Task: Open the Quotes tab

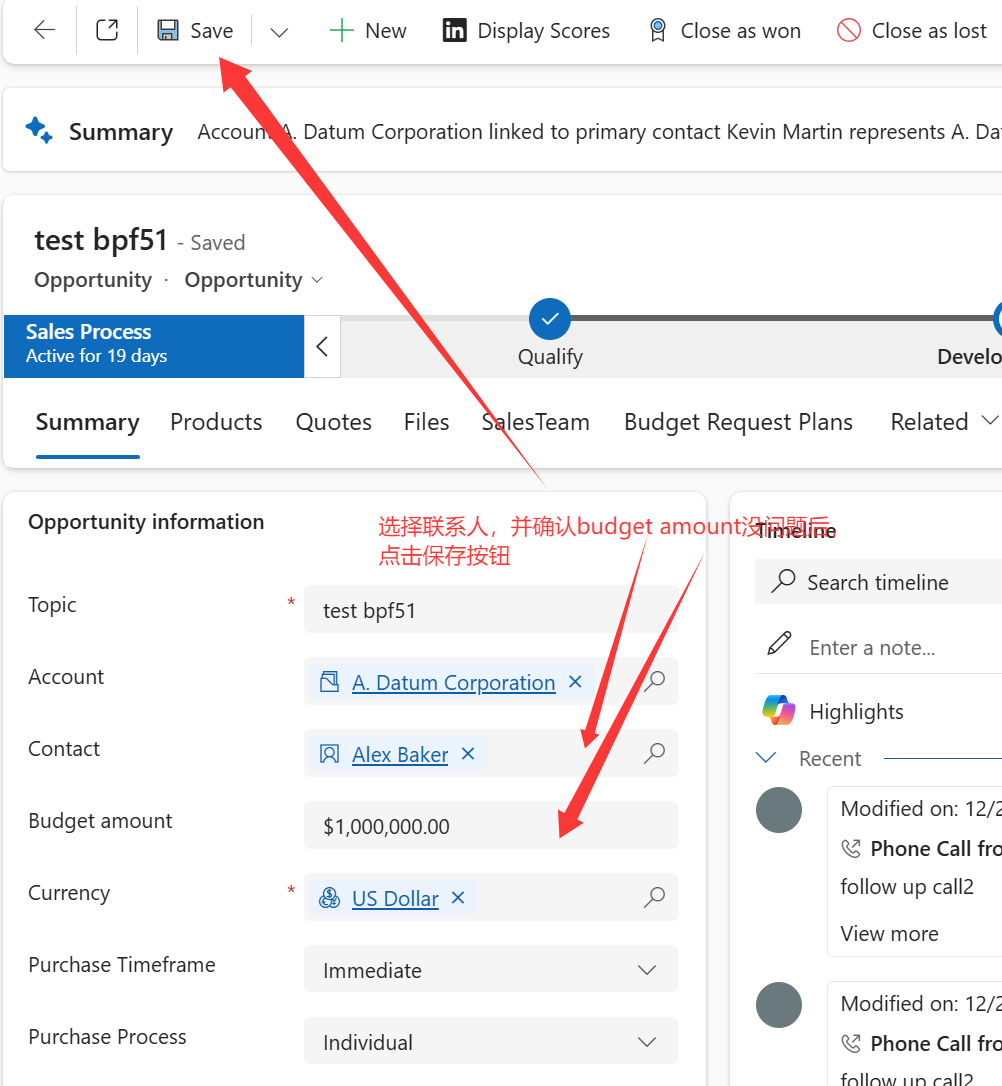Action: click(333, 422)
